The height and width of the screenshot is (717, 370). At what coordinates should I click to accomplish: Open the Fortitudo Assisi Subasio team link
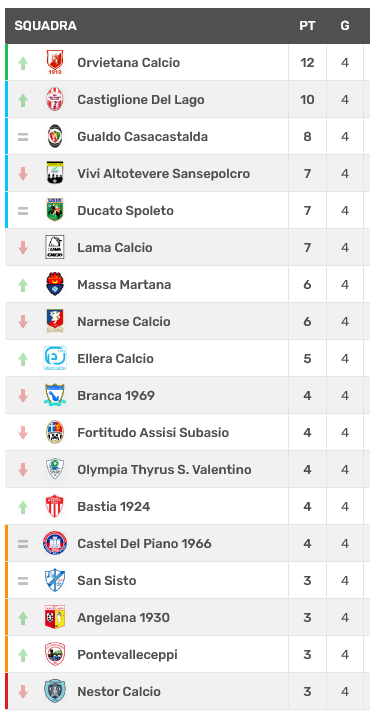(x=153, y=433)
